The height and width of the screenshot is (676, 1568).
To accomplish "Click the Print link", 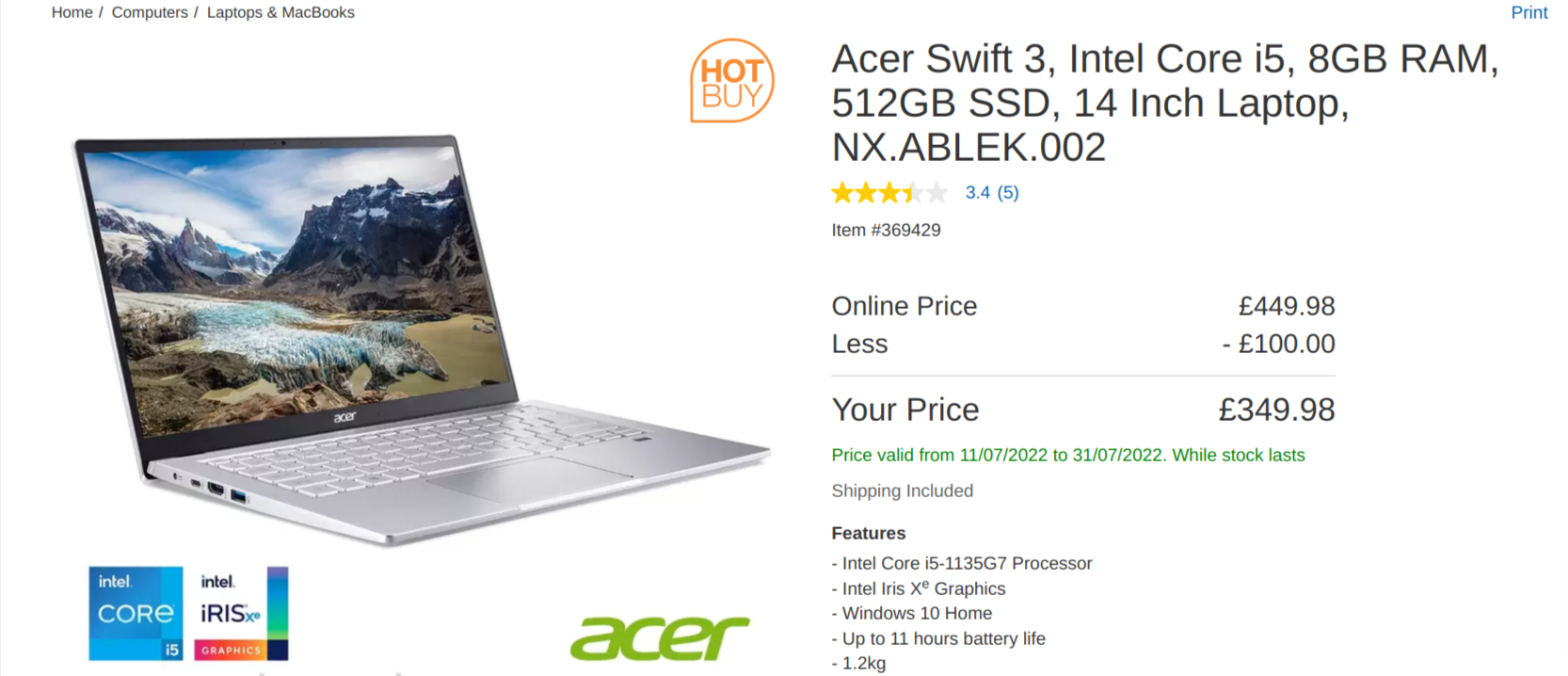I will (1528, 12).
